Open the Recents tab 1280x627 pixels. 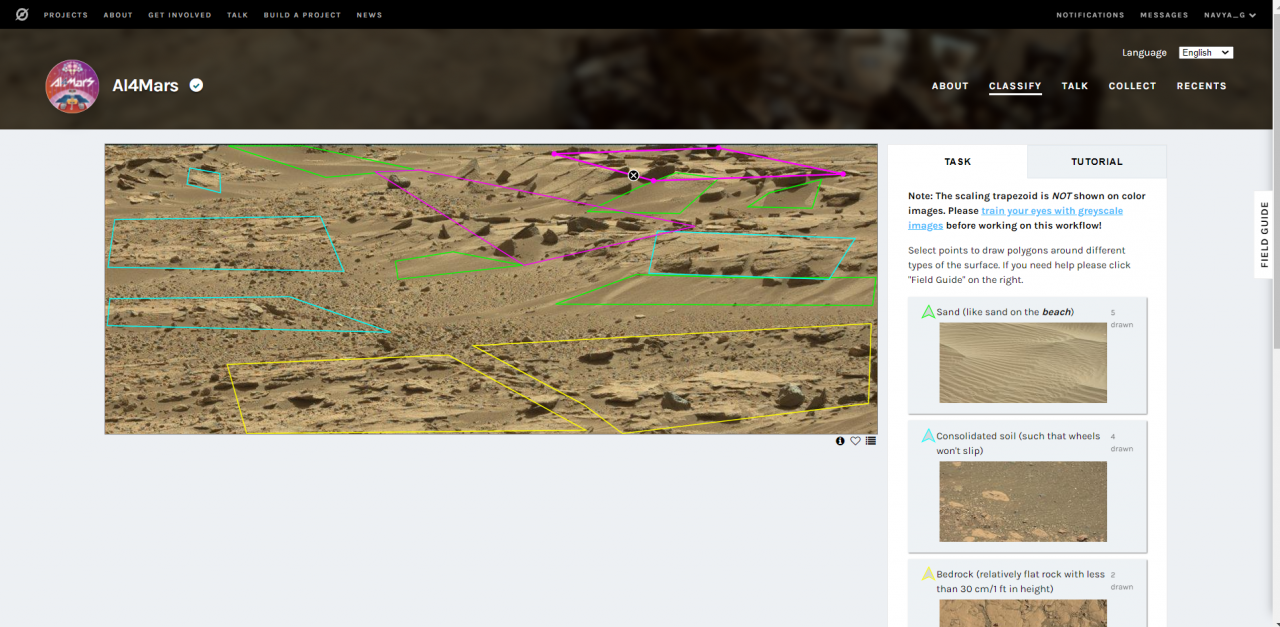click(x=1201, y=86)
